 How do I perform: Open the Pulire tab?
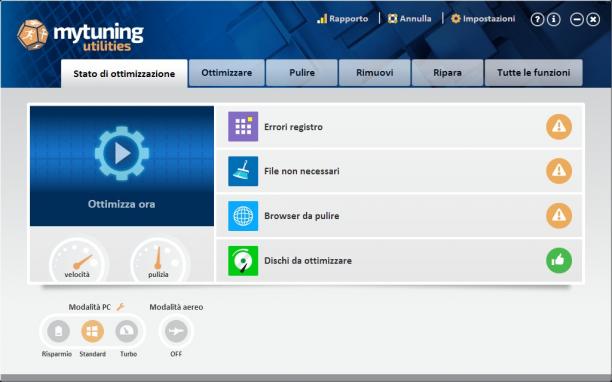coord(302,73)
